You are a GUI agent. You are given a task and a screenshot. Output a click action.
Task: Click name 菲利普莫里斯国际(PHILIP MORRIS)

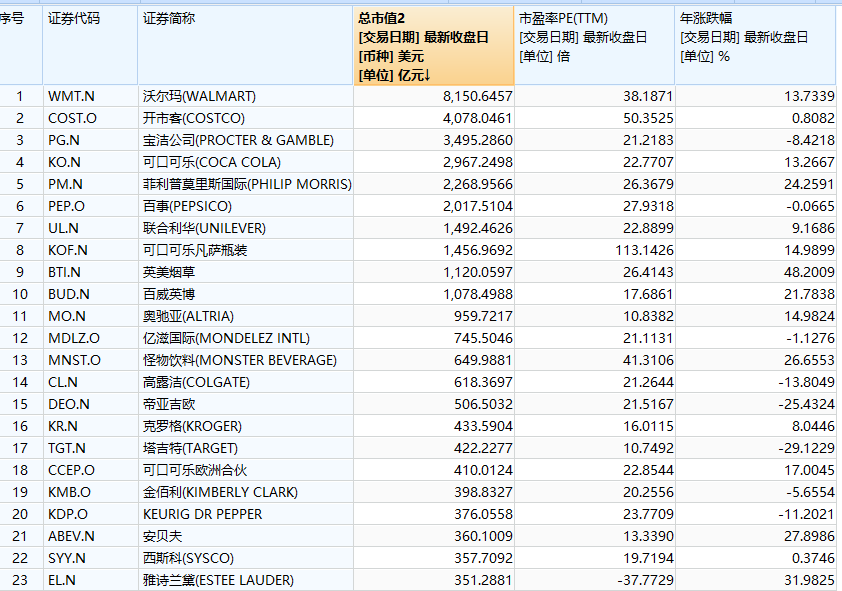pyautogui.click(x=248, y=185)
